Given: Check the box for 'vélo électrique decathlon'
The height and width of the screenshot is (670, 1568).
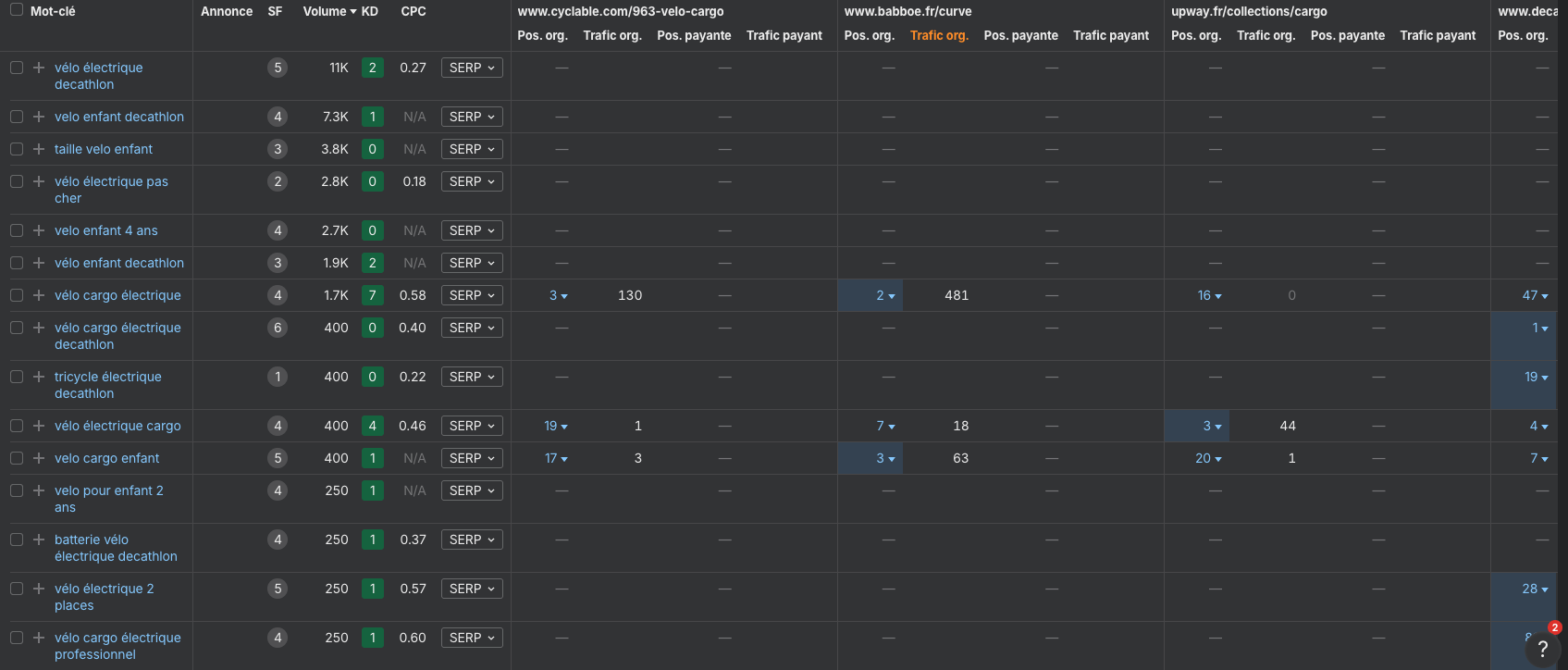Looking at the screenshot, I should pos(17,68).
